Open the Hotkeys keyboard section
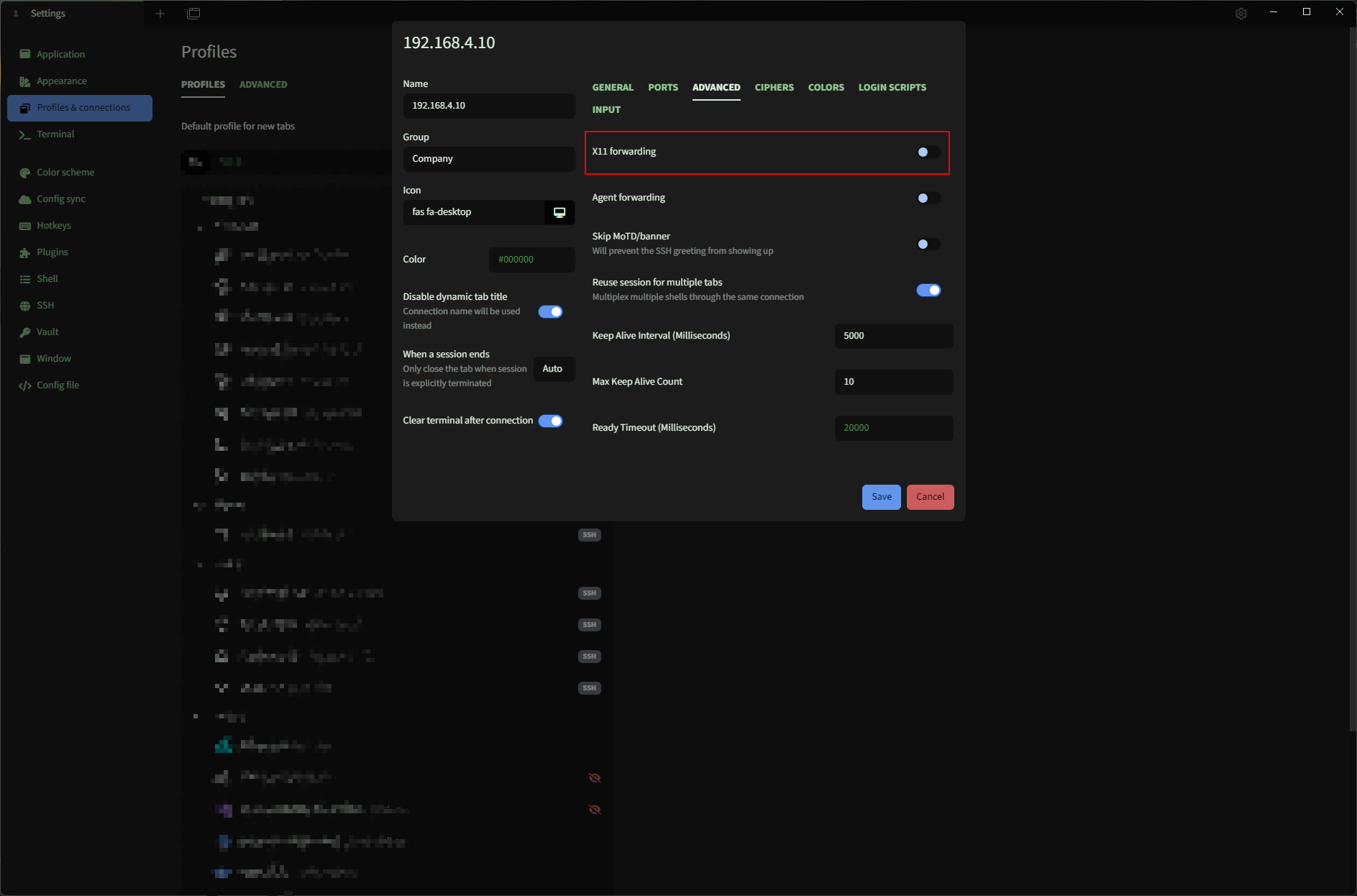Screen dimensions: 1357x896 pos(25,226)
